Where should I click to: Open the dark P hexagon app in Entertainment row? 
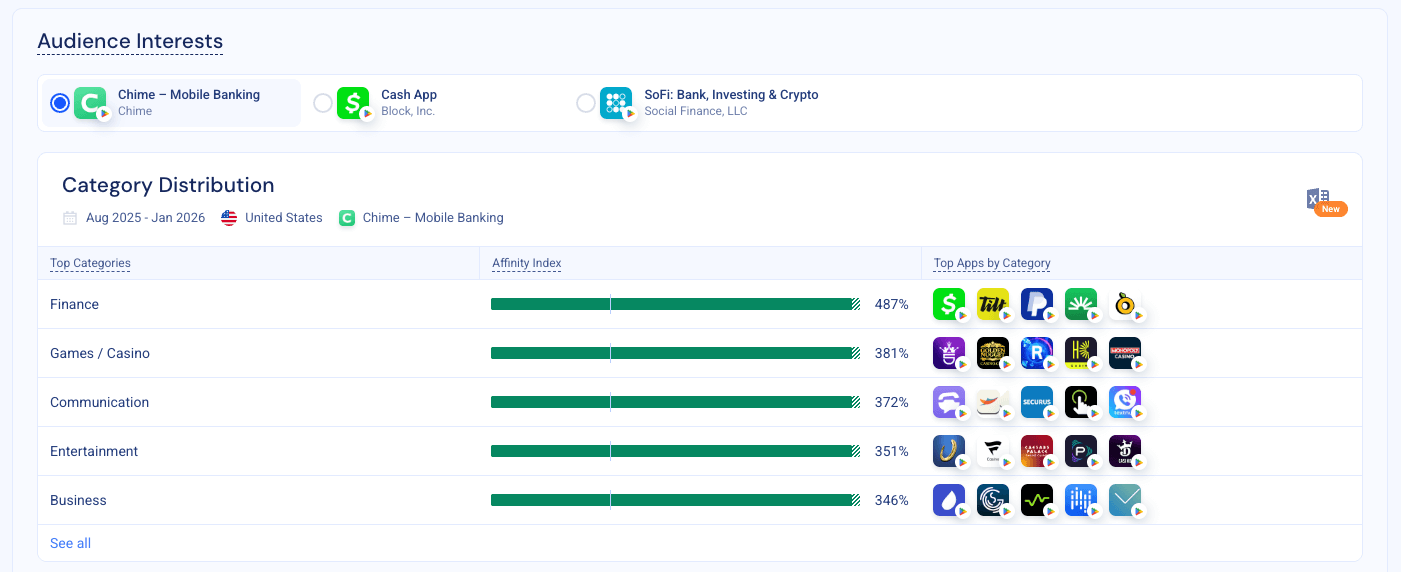coord(1081,451)
